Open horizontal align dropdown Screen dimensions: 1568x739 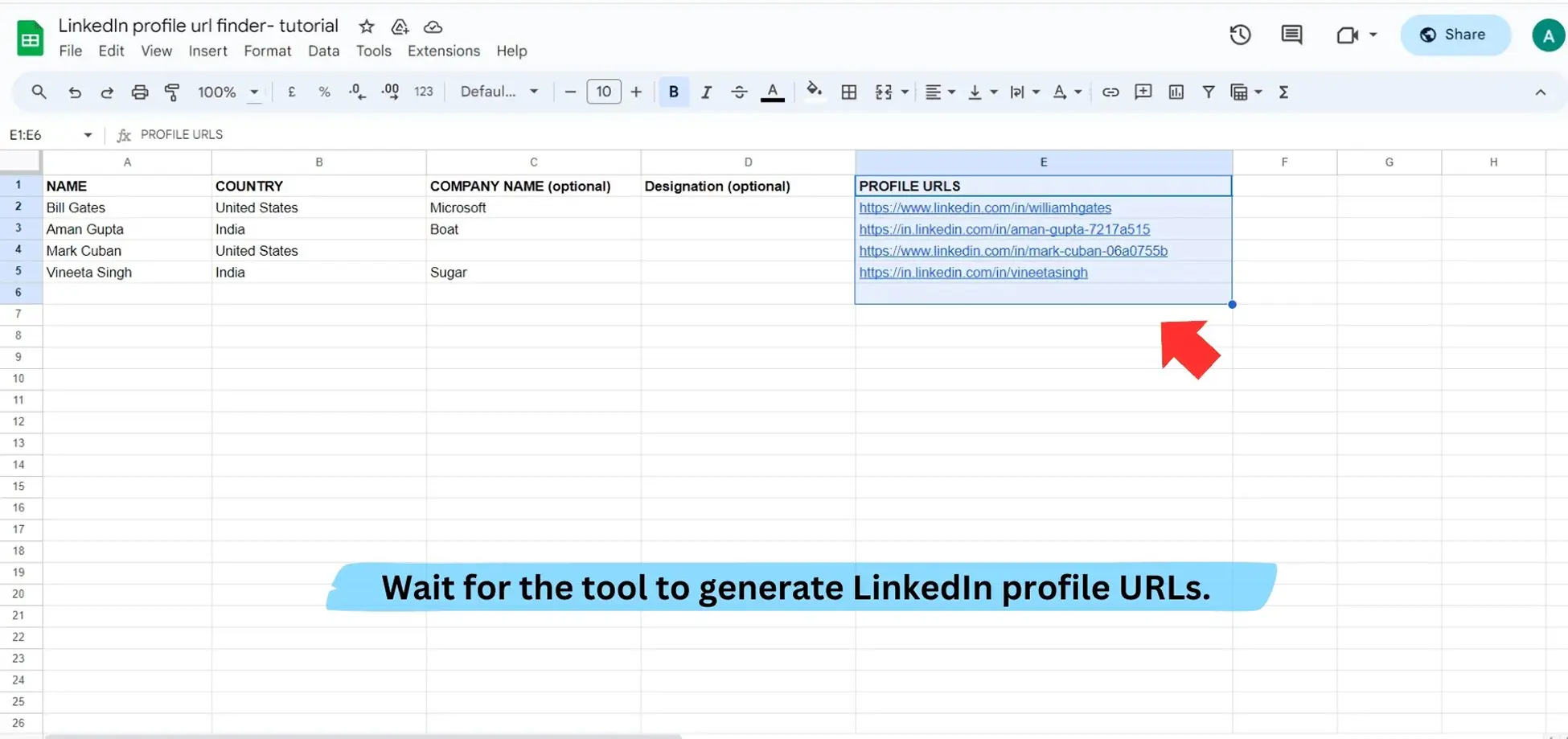click(939, 92)
